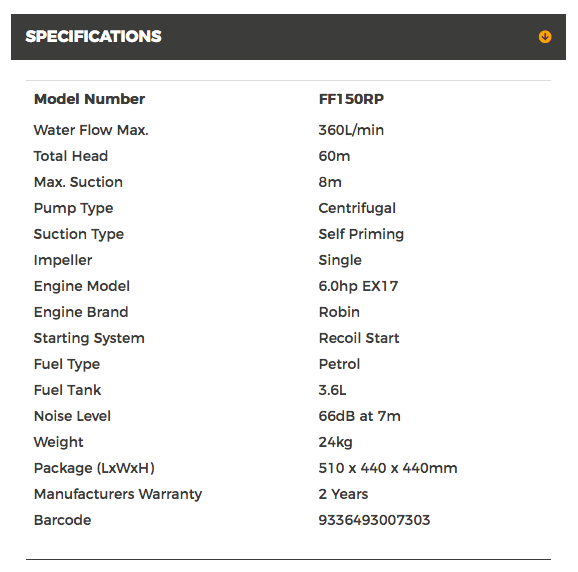Screen dimensions: 578x572
Task: Select the Recoil Start value
Action: click(x=359, y=338)
